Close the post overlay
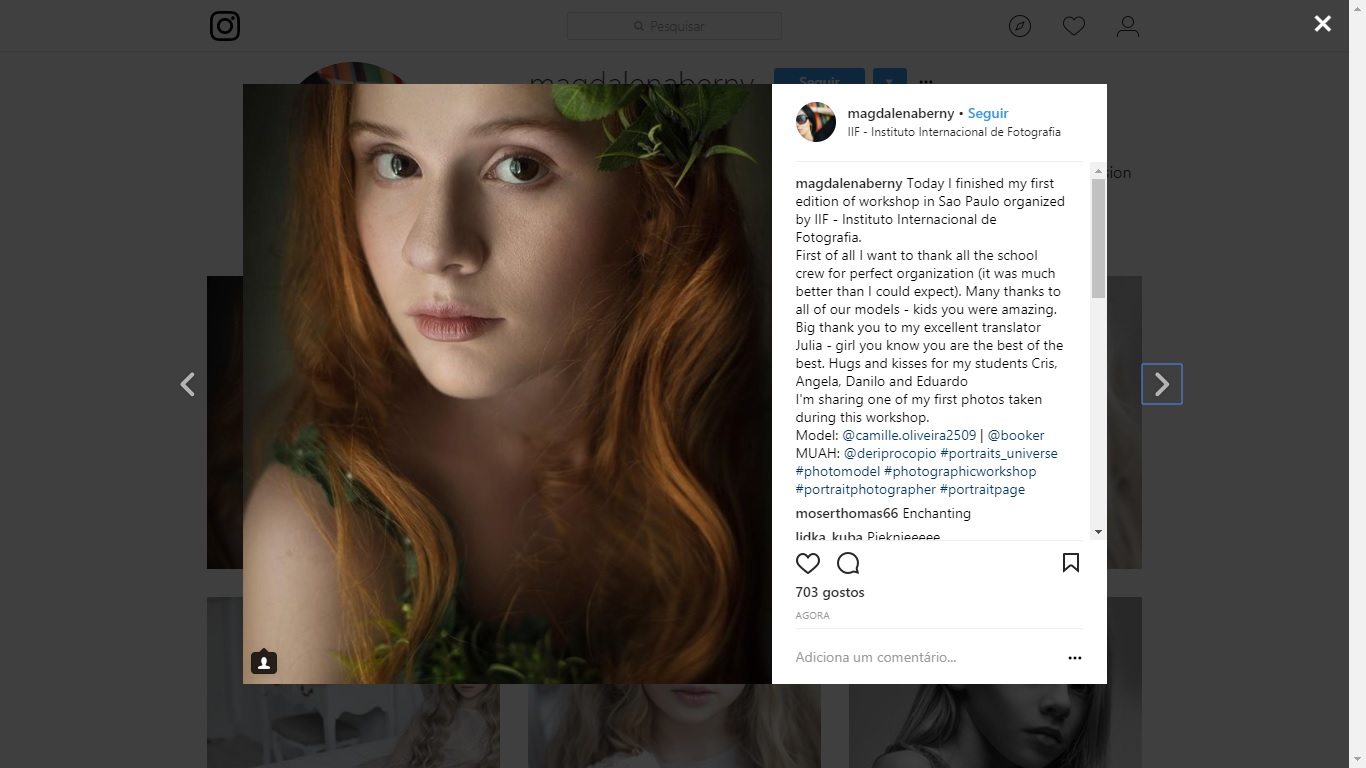Viewport: 1366px width, 768px height. 1322,24
